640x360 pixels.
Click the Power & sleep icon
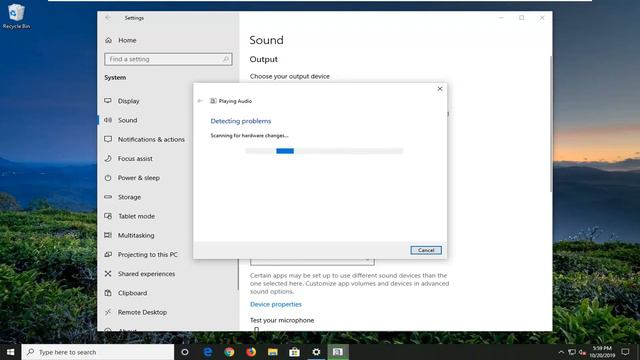pyautogui.click(x=108, y=178)
